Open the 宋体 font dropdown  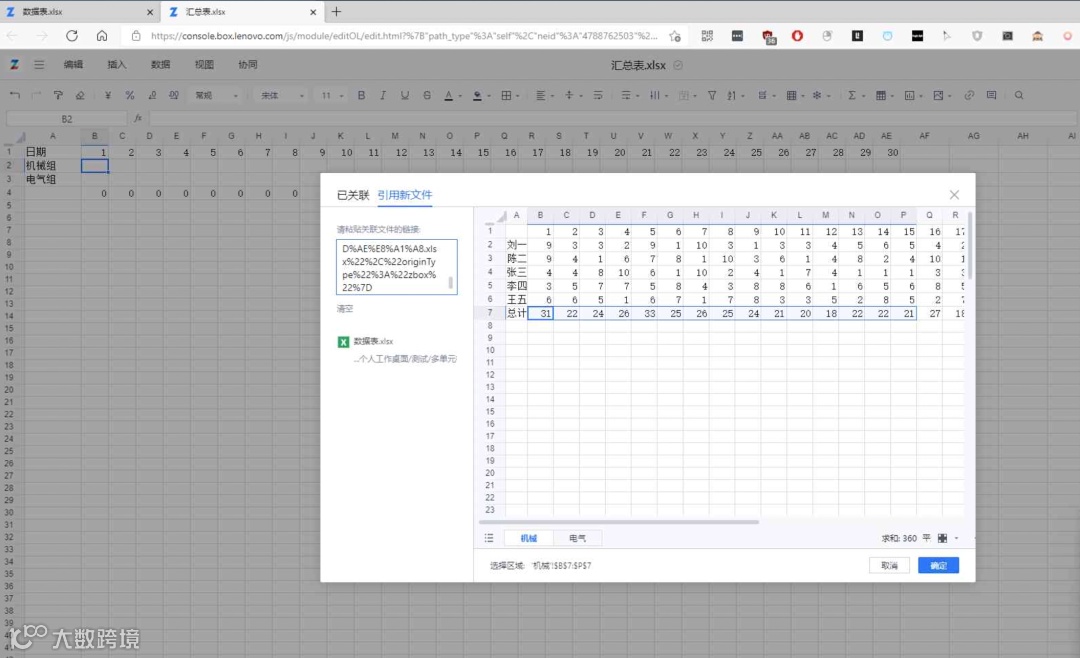(x=281, y=95)
